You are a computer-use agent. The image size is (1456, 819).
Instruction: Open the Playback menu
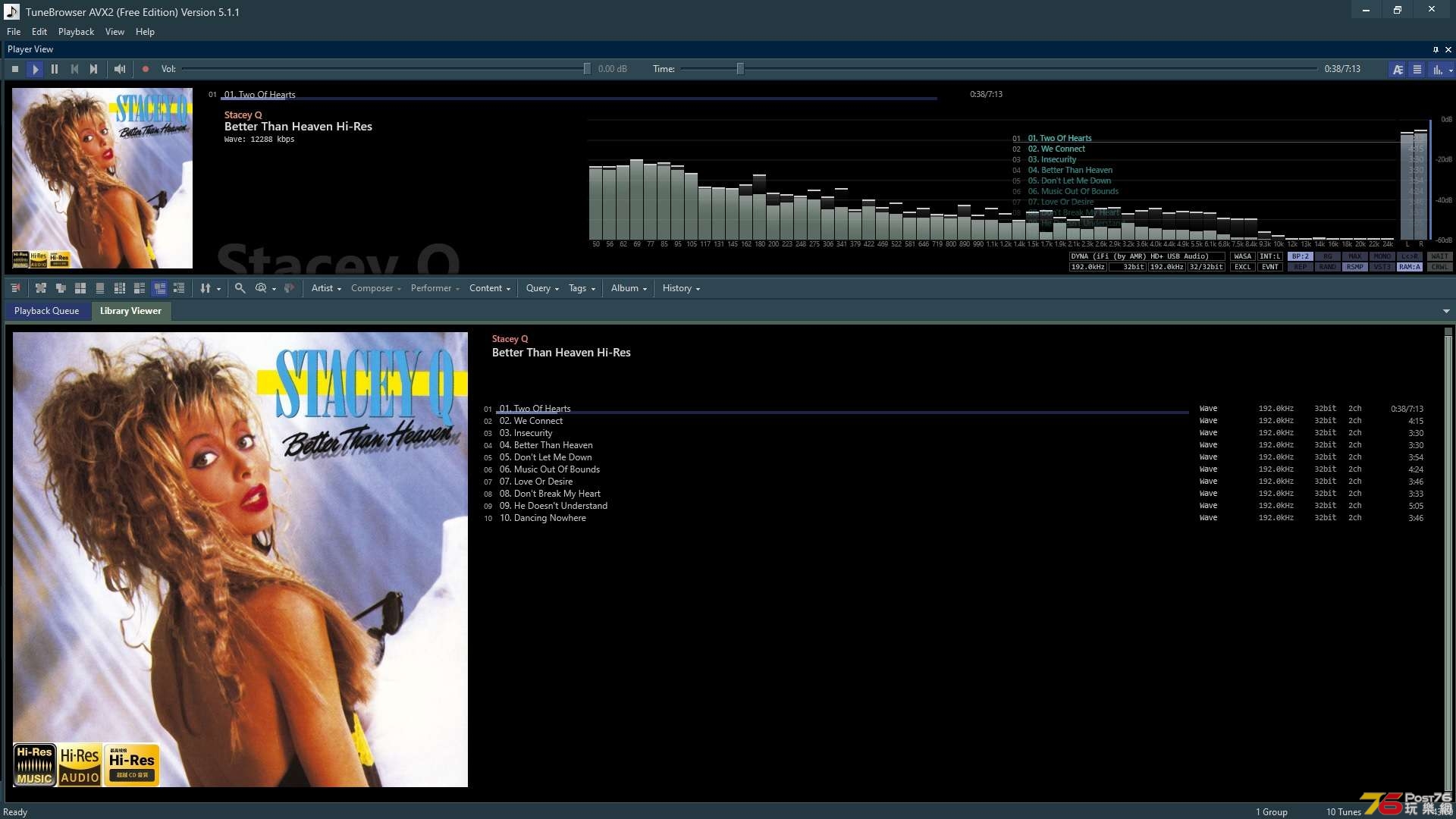click(x=76, y=32)
